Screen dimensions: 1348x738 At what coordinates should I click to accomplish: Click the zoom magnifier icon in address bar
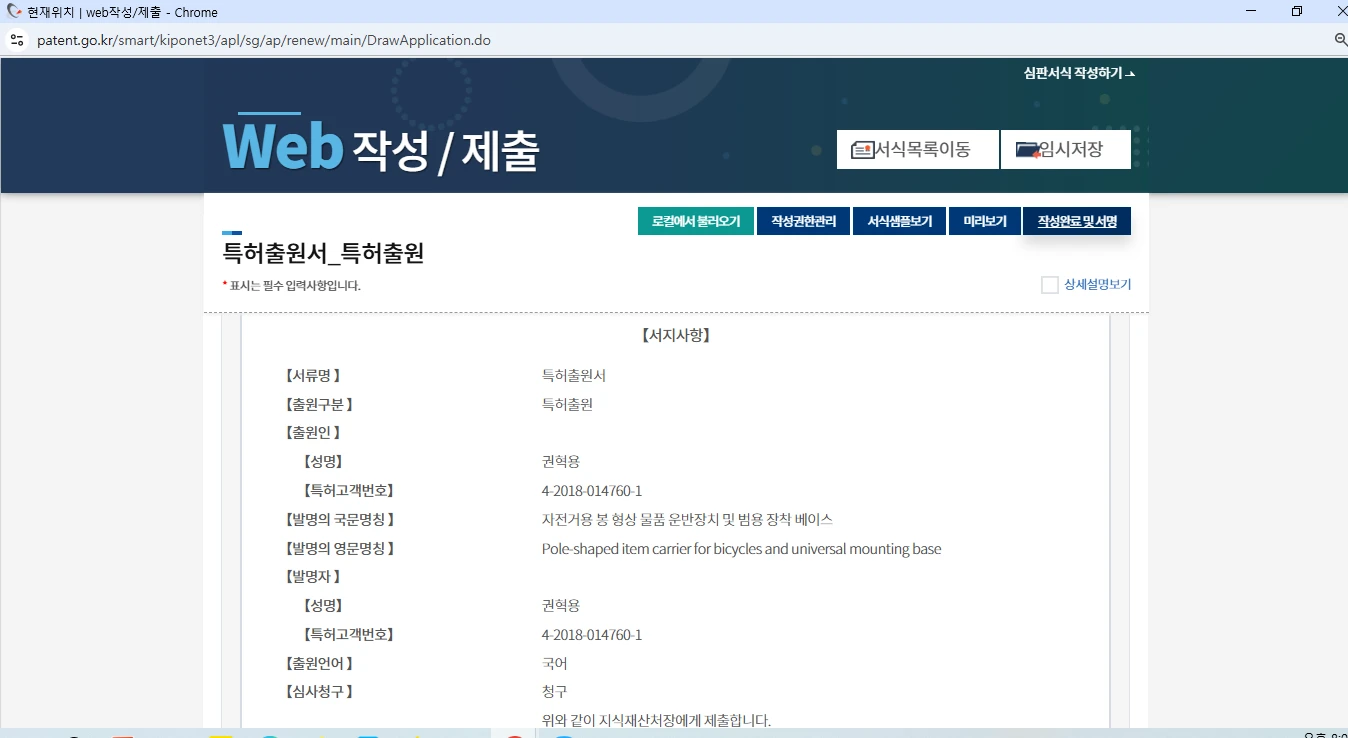click(x=1341, y=40)
